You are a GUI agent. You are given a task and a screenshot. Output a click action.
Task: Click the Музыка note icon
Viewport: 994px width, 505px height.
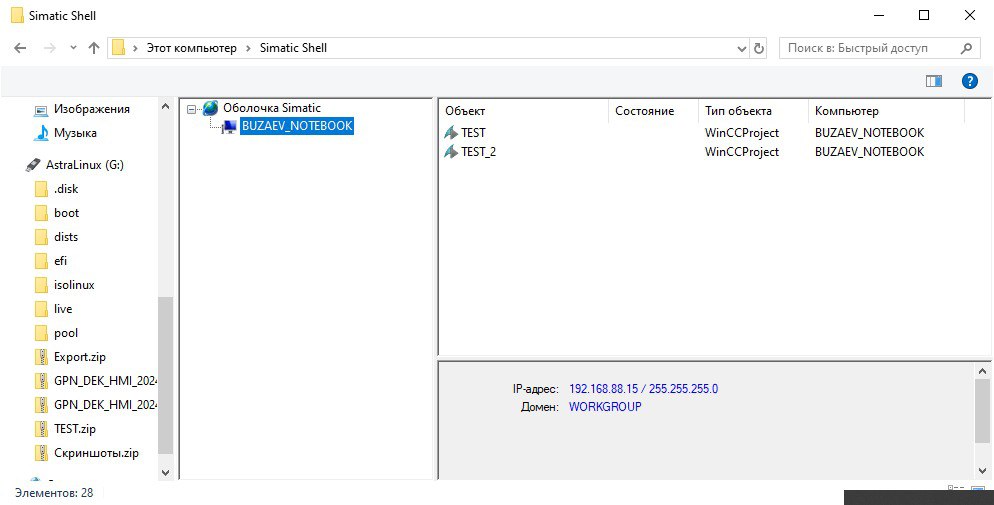click(41, 133)
